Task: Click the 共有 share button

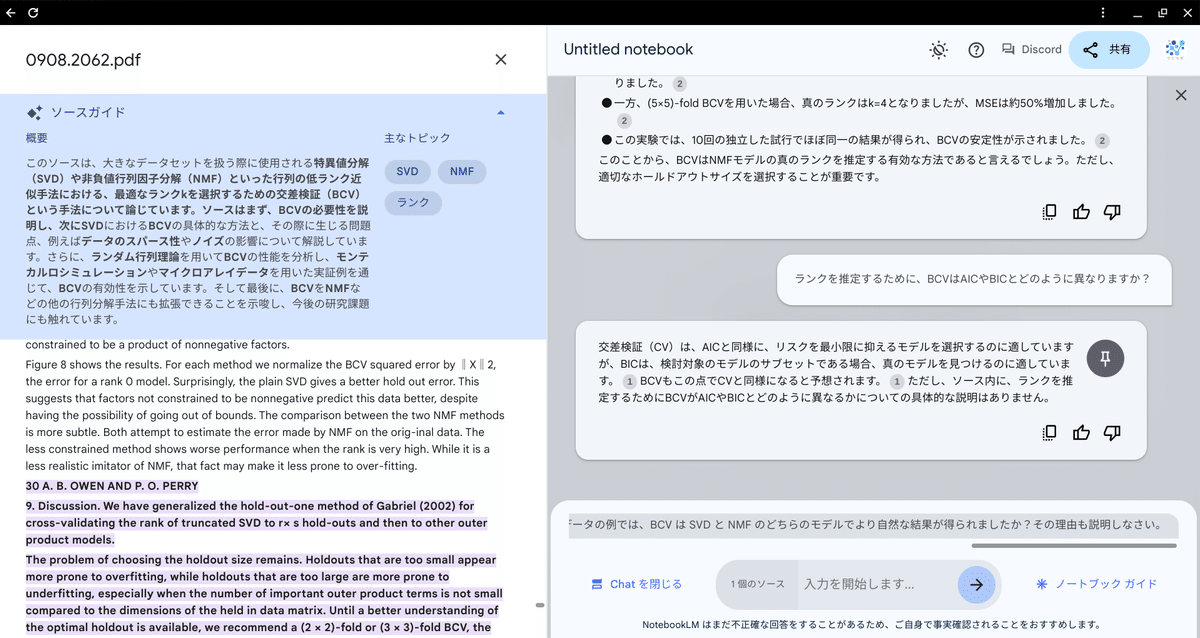Action: click(x=1109, y=49)
